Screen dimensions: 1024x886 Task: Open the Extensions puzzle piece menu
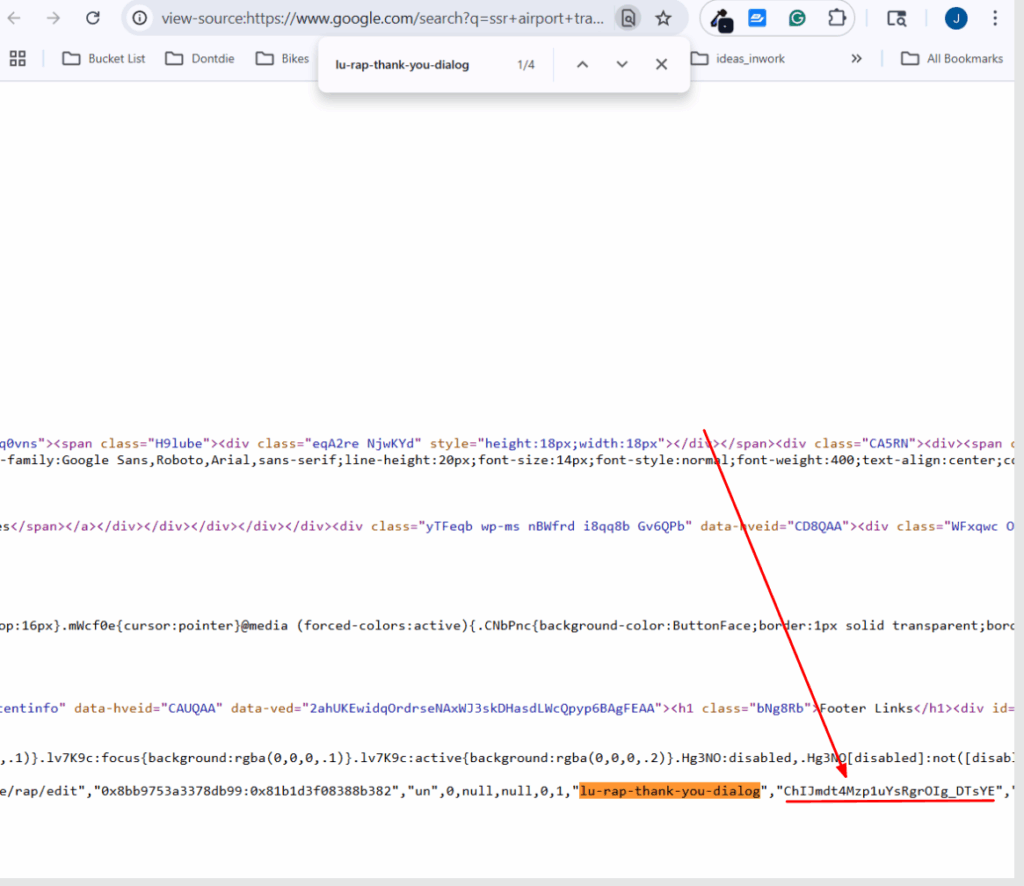pos(836,18)
